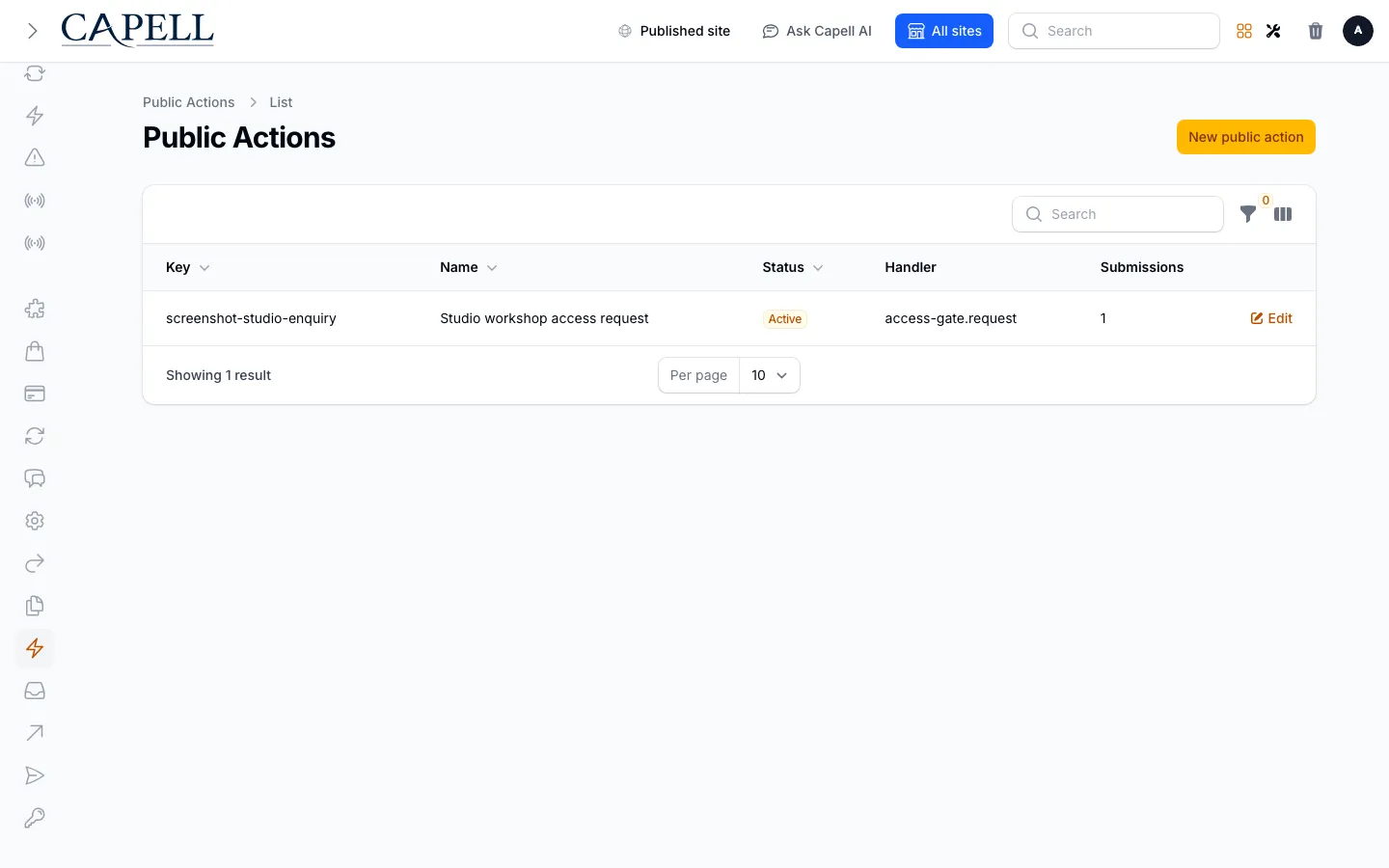Open the Published site link

coord(674,31)
